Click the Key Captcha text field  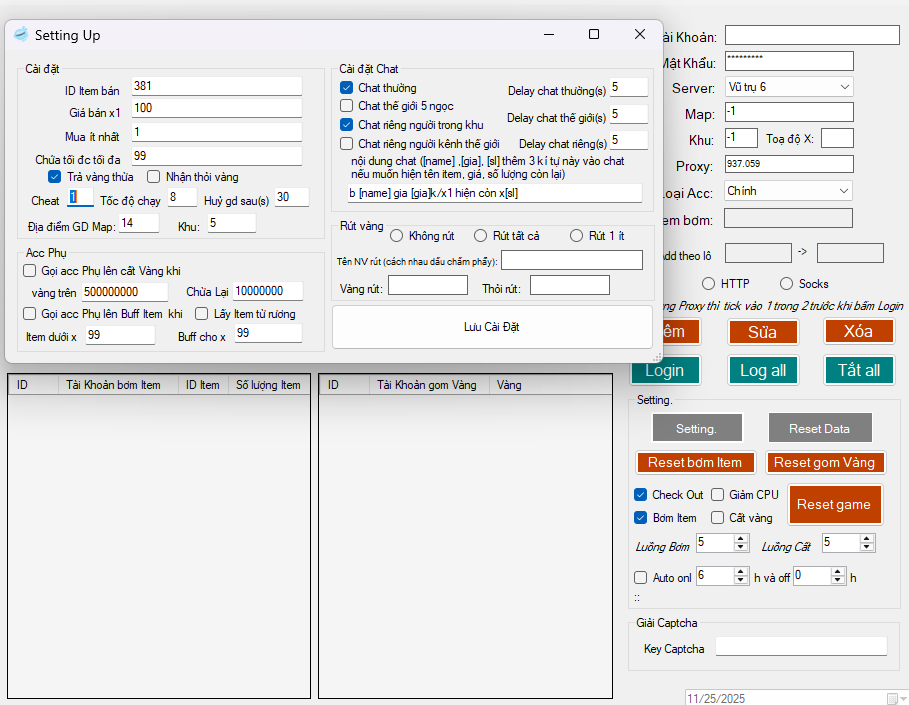(800, 647)
